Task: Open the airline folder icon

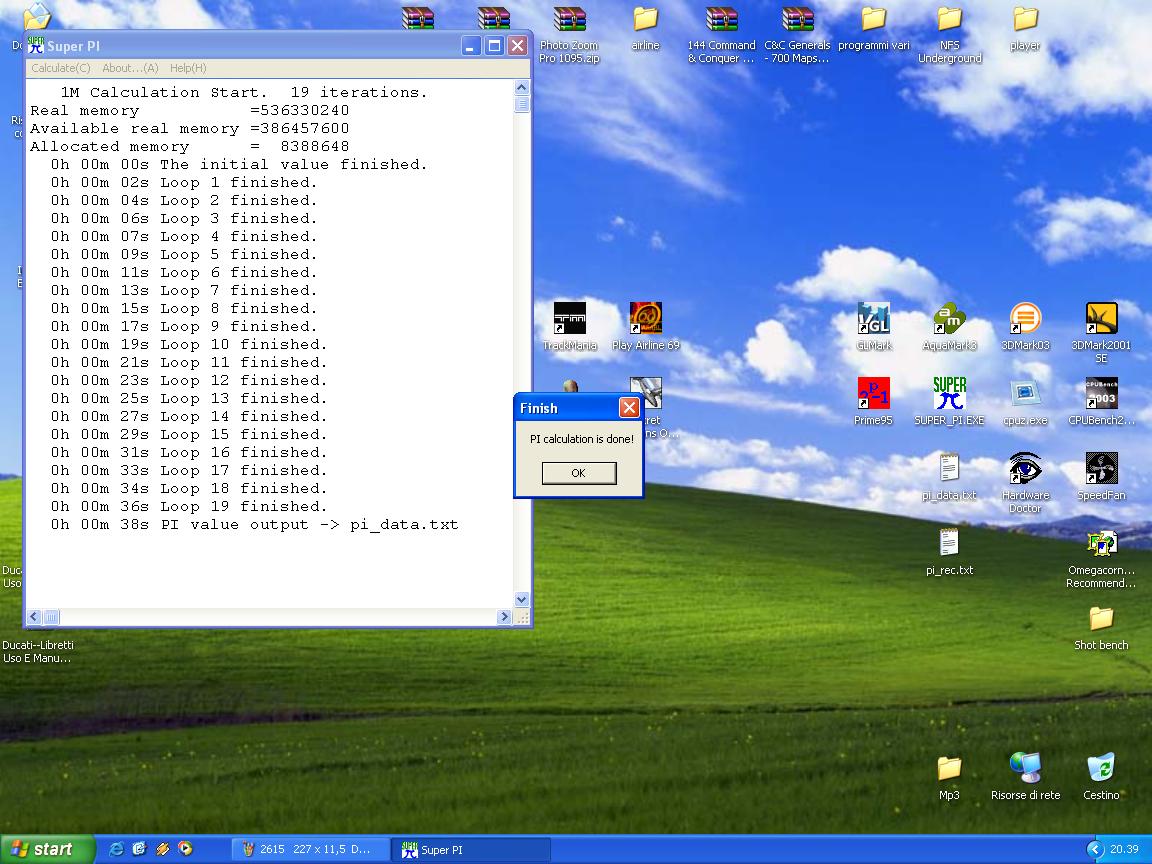Action: coord(645,29)
